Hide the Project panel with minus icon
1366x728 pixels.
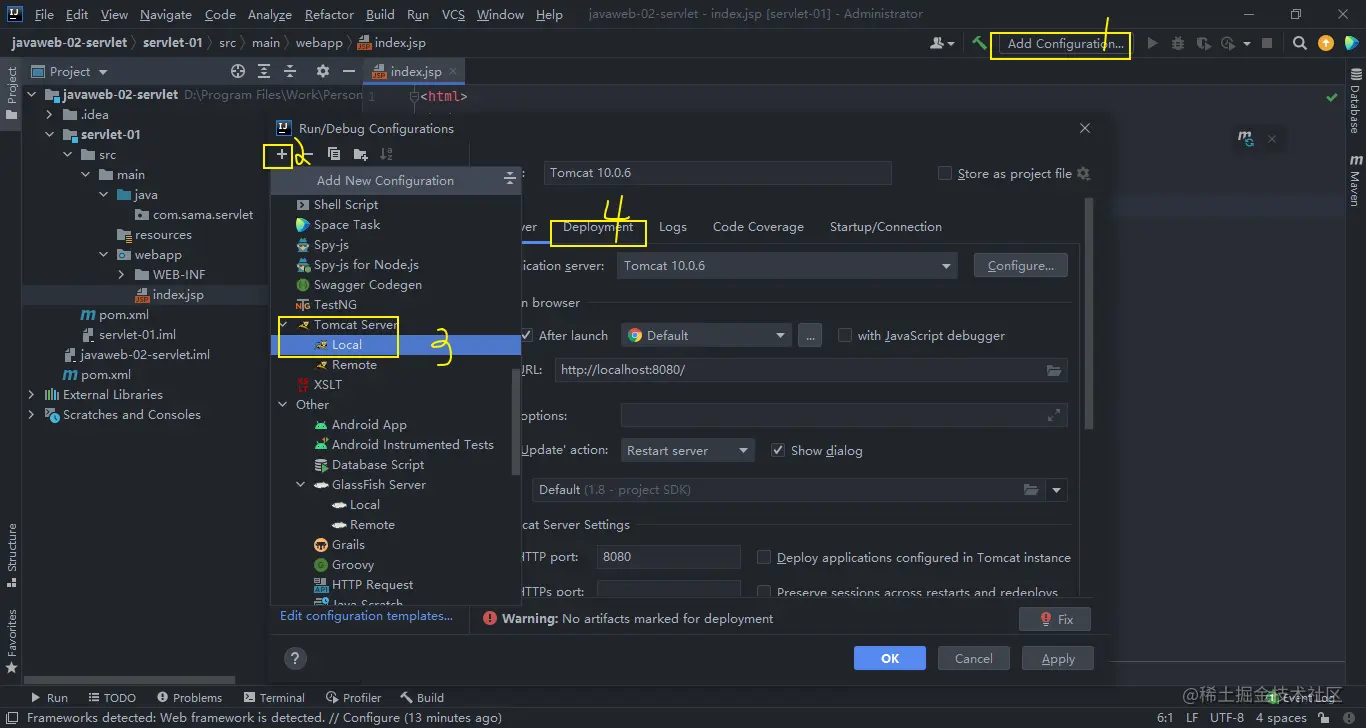tap(348, 71)
